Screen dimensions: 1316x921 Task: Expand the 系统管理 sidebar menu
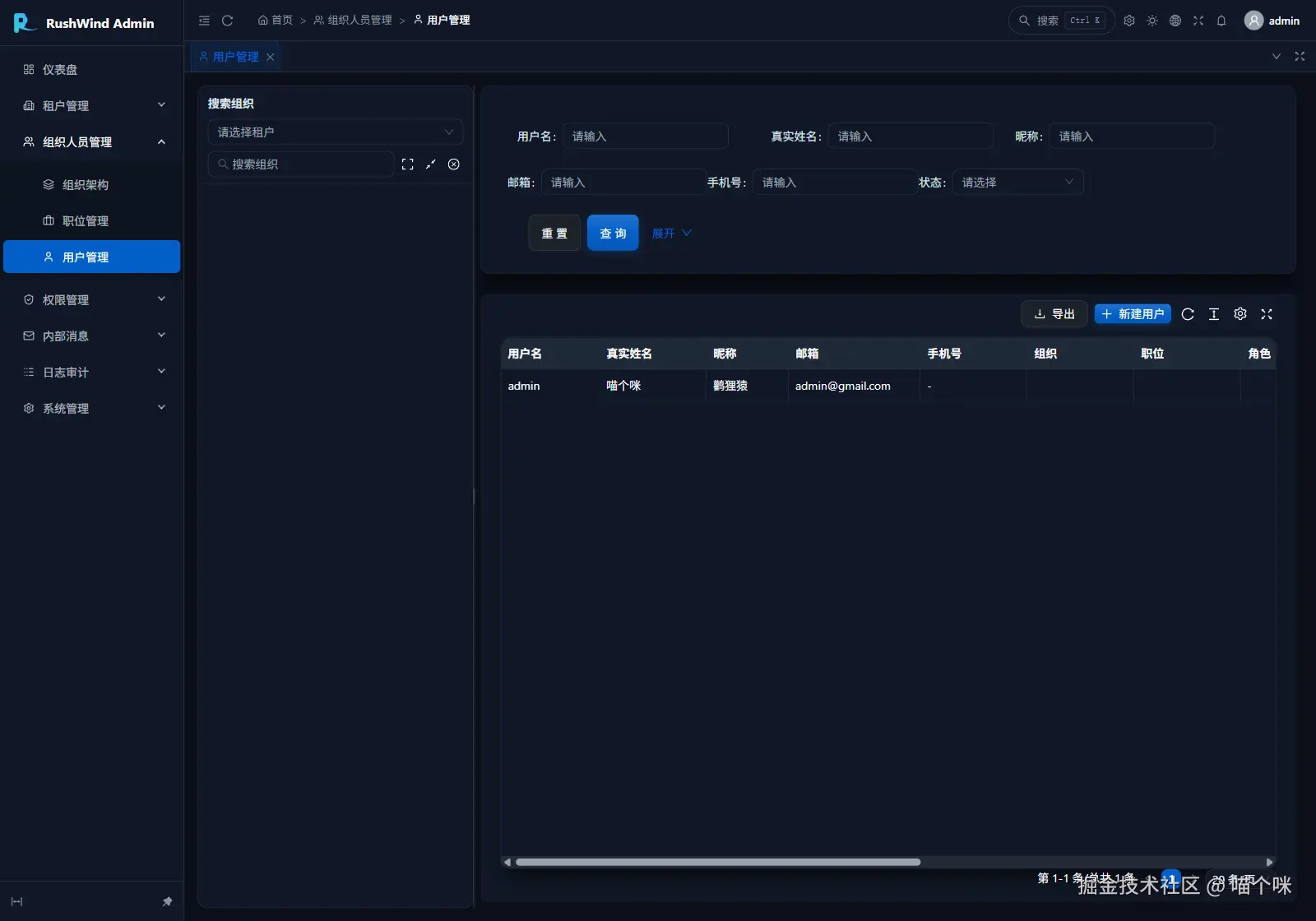[x=92, y=409]
